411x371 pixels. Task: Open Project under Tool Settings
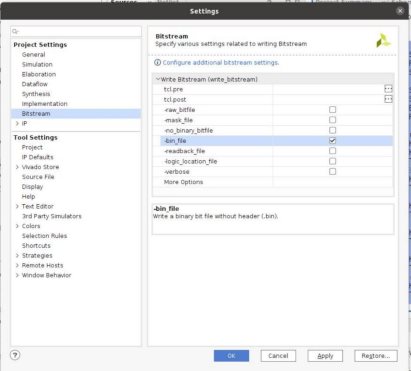coord(32,147)
